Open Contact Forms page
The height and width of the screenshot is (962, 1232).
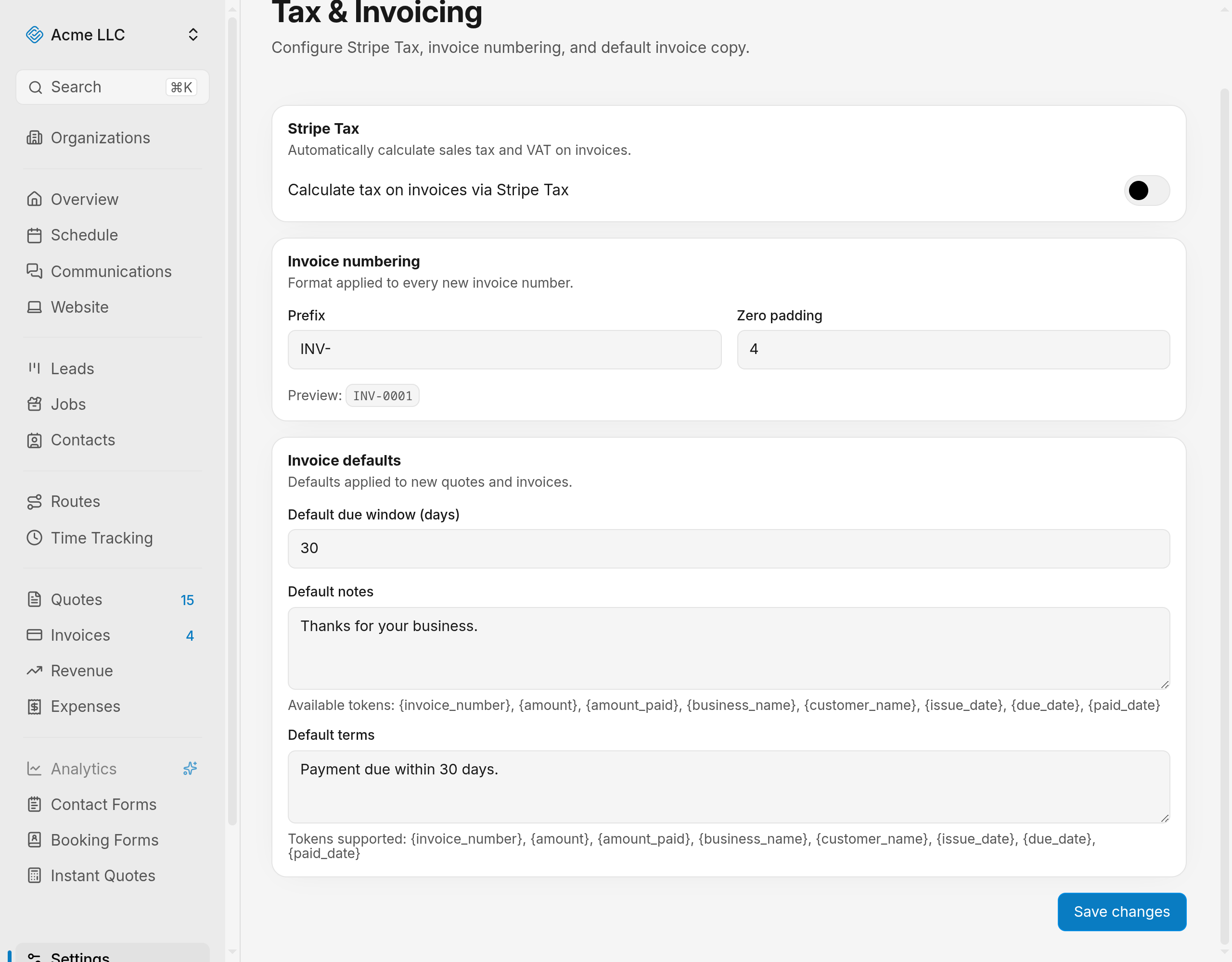point(112,805)
